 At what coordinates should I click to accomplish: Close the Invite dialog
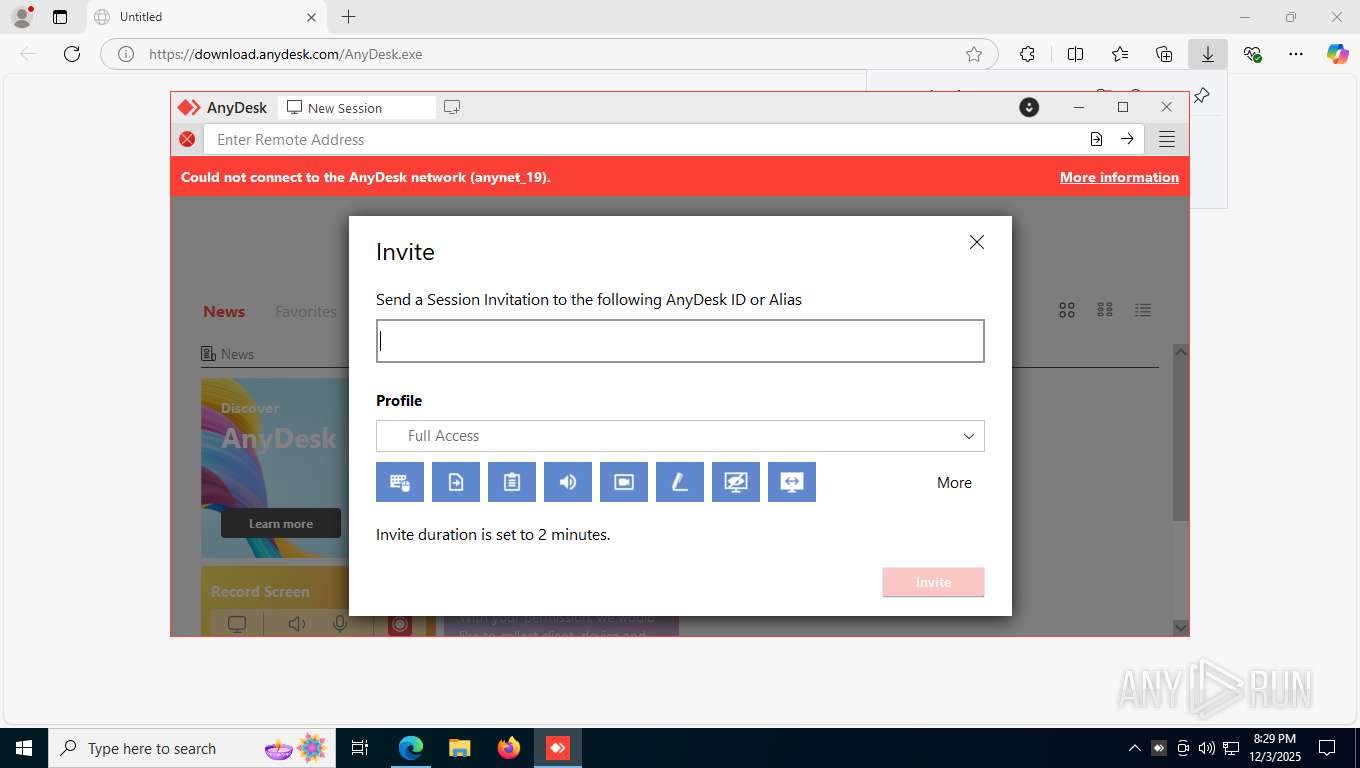pos(977,242)
